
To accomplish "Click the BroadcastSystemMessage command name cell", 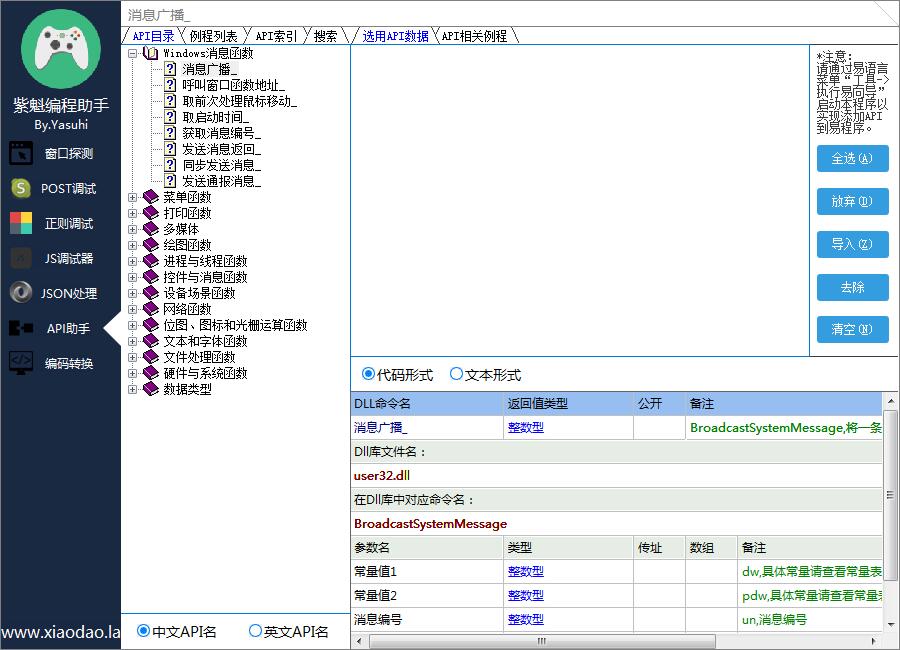I will pyautogui.click(x=616, y=524).
